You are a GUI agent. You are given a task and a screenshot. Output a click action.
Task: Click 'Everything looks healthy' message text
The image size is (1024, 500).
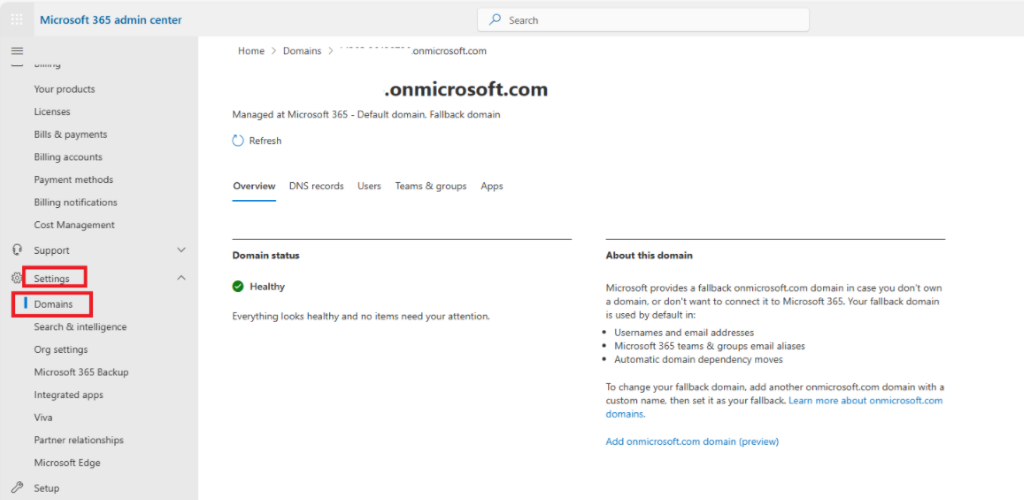point(361,316)
